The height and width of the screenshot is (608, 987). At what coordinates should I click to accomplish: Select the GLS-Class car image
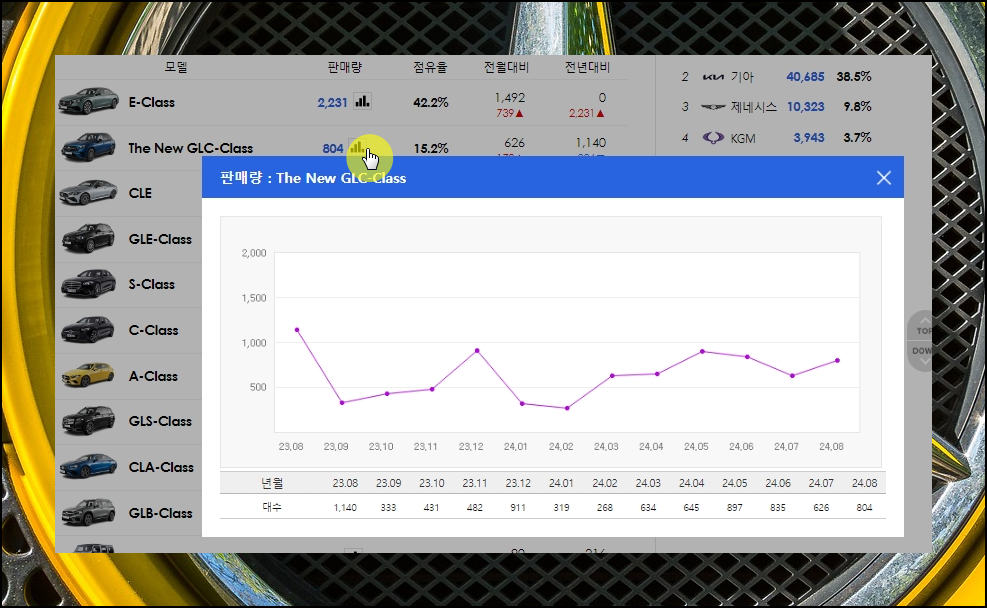(x=89, y=421)
